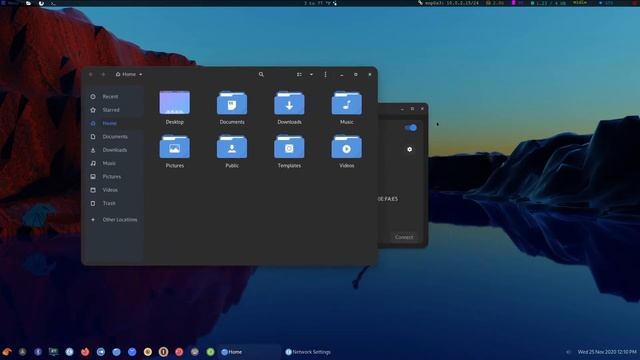Image resolution: width=640 pixels, height=360 pixels.
Task: Open the Documents folder in the grid
Action: click(232, 107)
